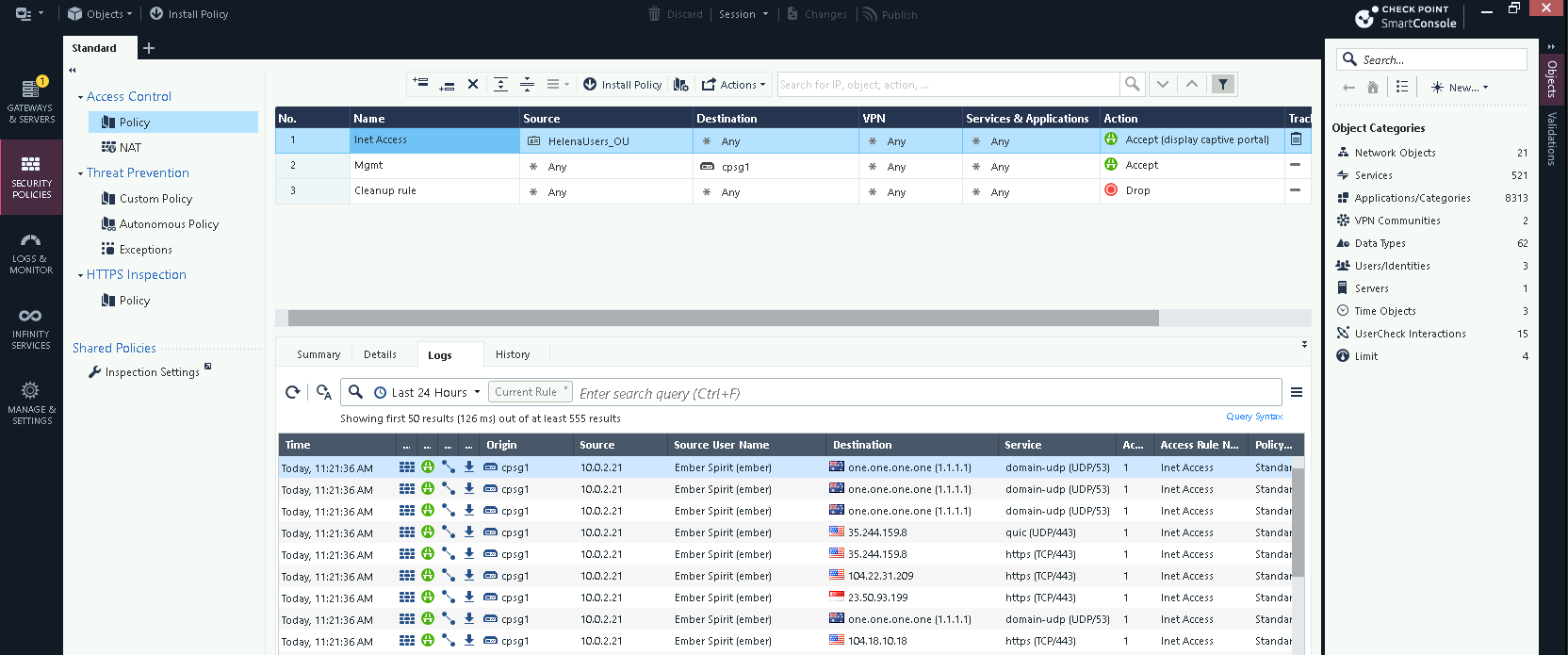This screenshot has width=1568, height=655.
Task: Remove the Current Rule filter tag
Action: 565,388
